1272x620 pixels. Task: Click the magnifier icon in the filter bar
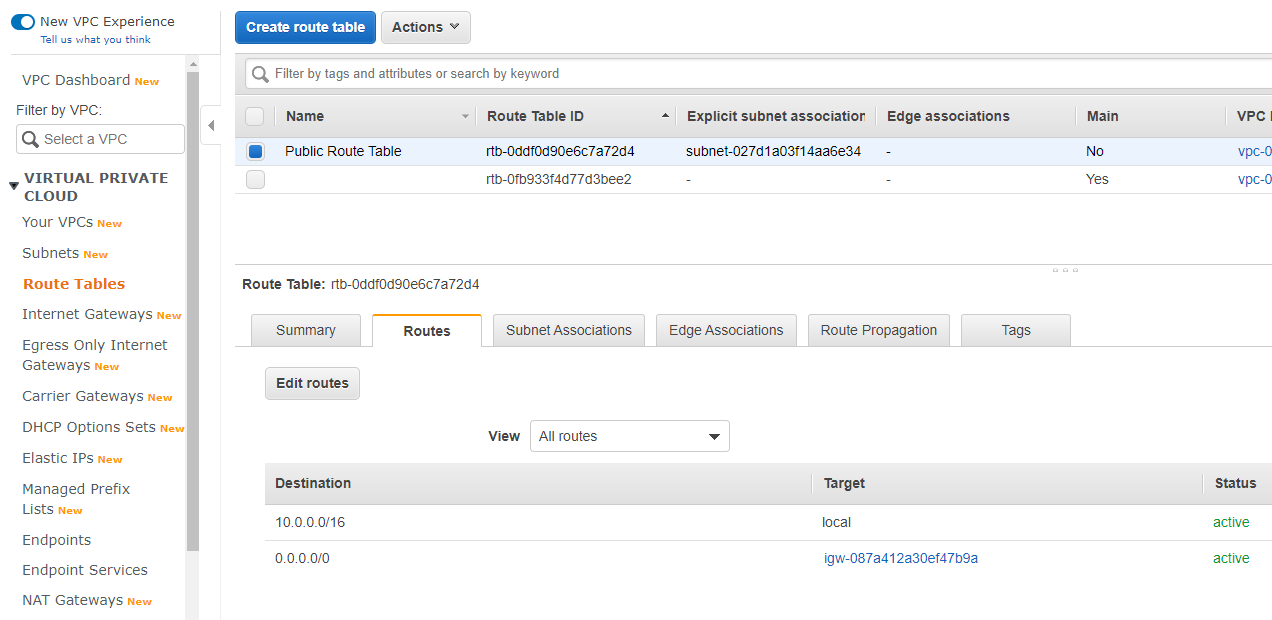(x=260, y=73)
